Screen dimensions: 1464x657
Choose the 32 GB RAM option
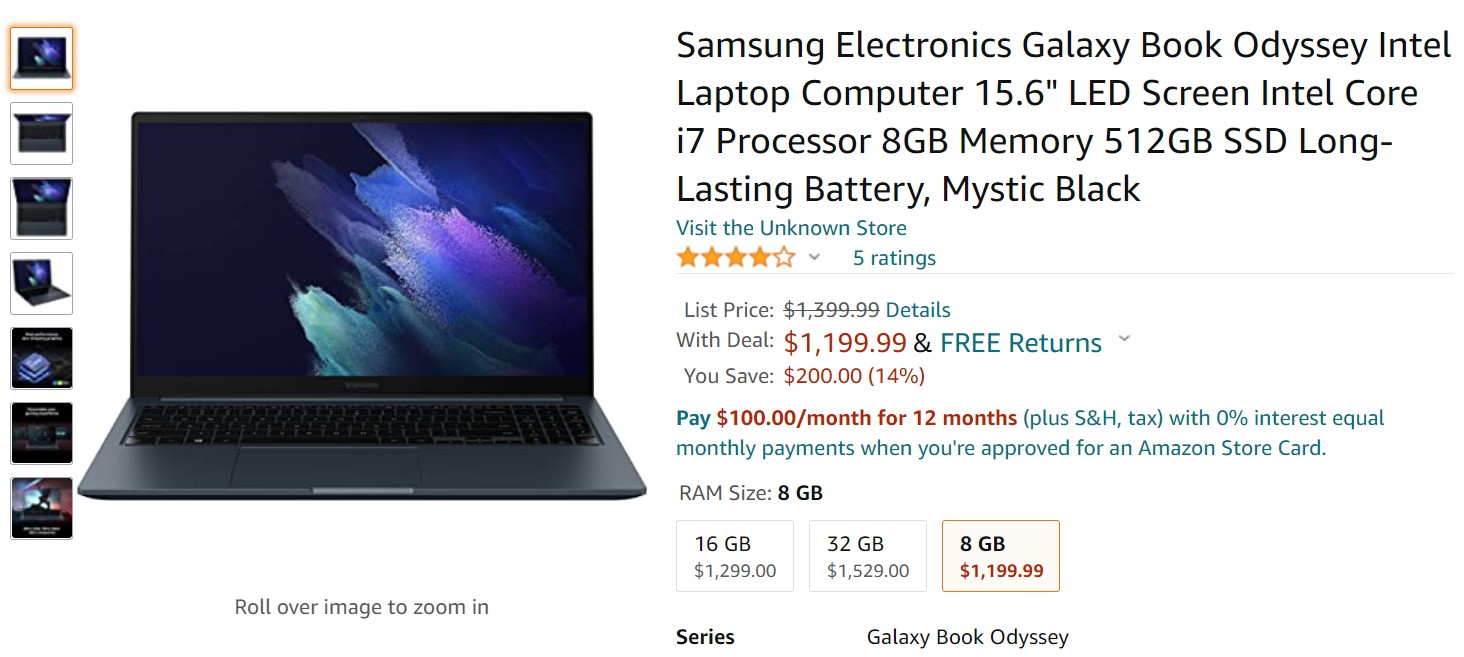coord(867,556)
